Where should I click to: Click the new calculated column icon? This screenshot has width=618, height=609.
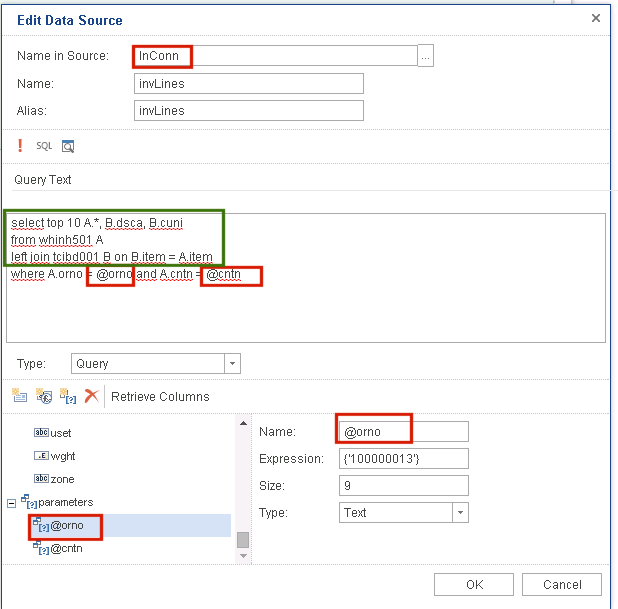pyautogui.click(x=44, y=396)
